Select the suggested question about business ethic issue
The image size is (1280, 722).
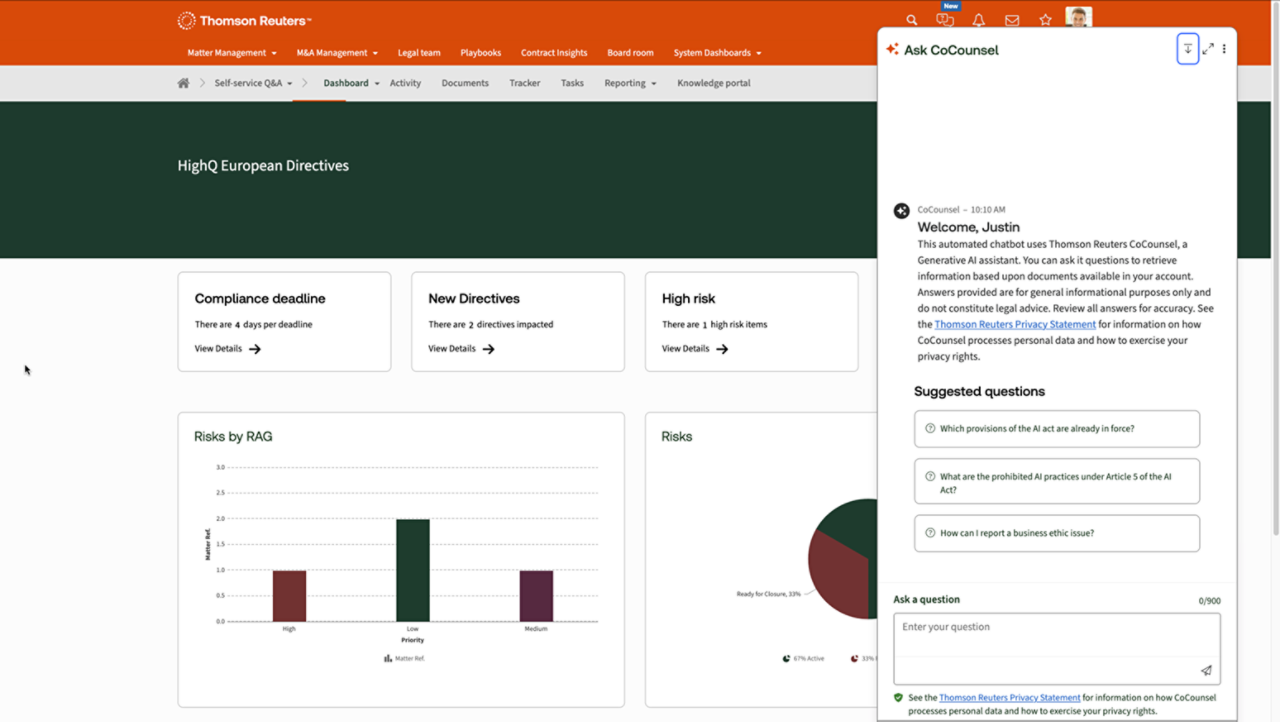[1056, 533]
